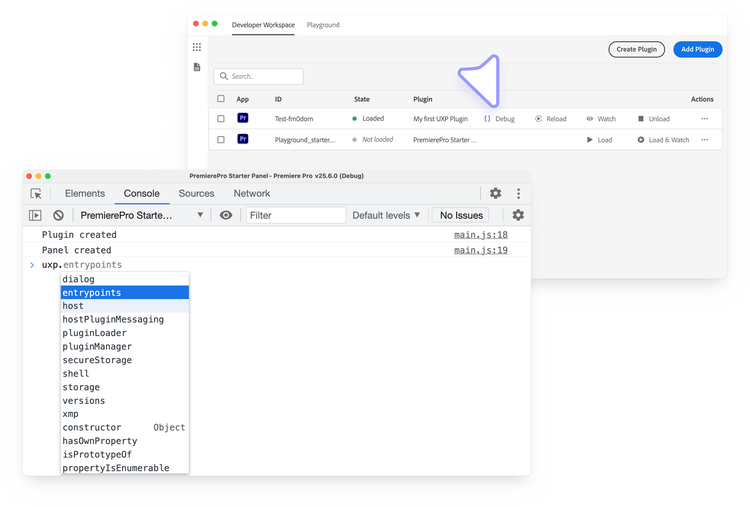Click the search magnifier icon in plugin list

[223, 76]
